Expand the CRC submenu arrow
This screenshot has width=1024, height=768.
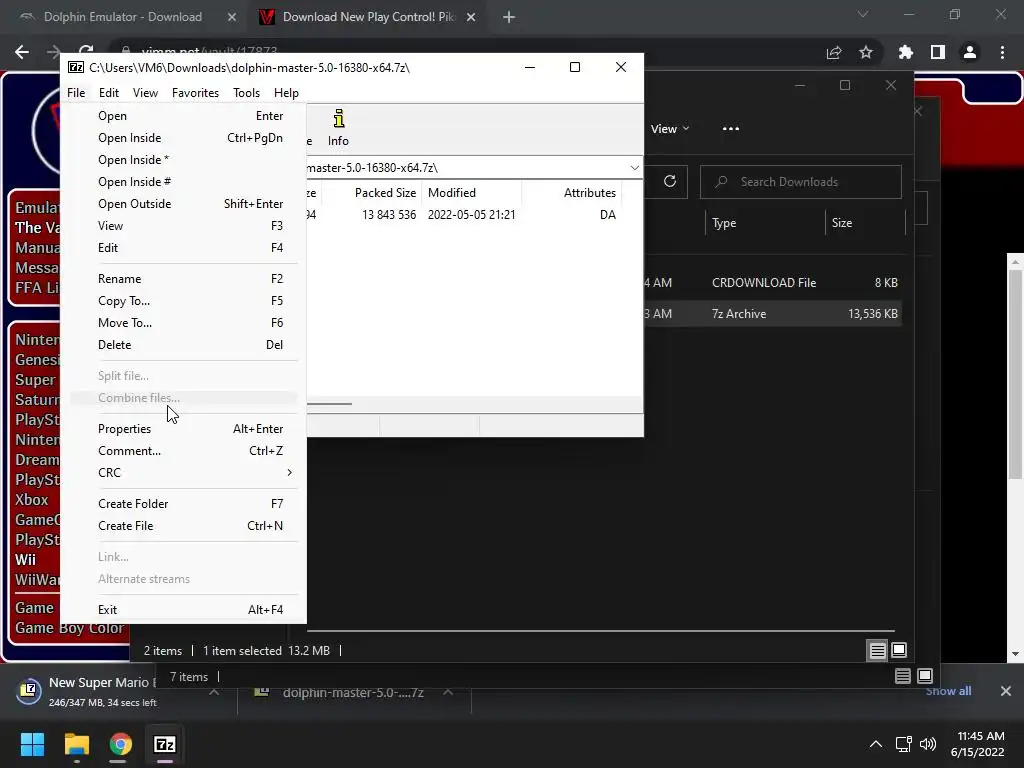coord(289,472)
